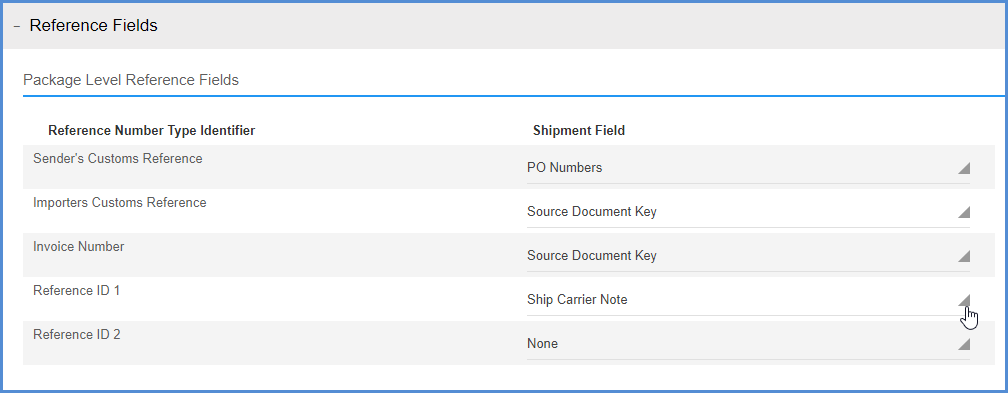Screen dimensions: 1008x393
Task: Click Invoice Number row label
Action: (x=78, y=246)
